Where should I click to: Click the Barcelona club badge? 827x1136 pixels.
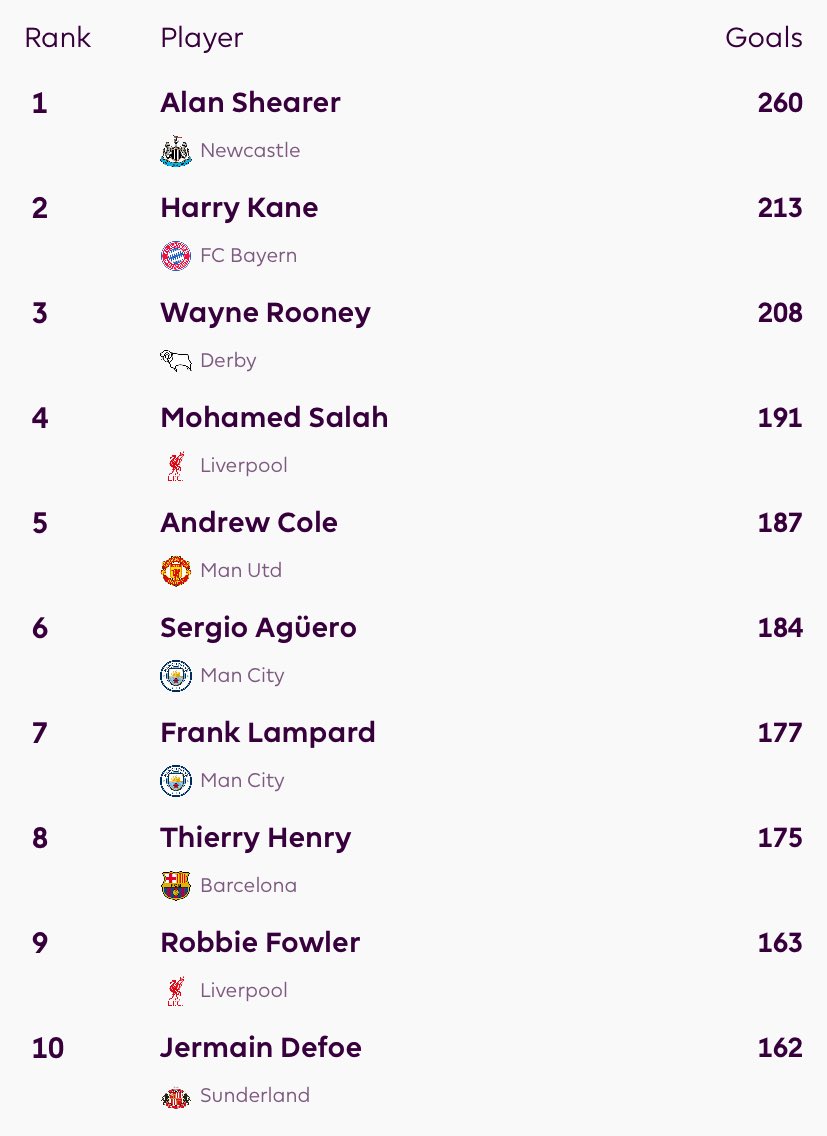(175, 886)
